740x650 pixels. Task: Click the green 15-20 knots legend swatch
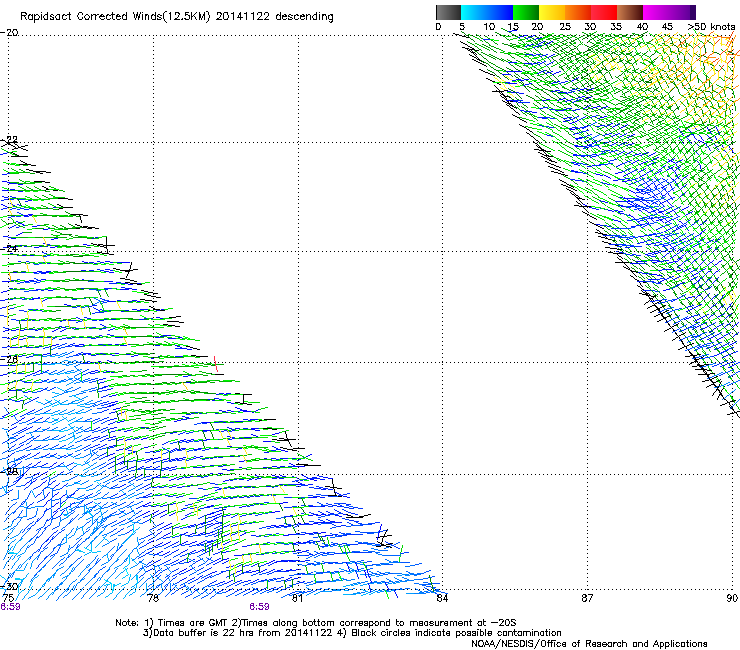tap(526, 12)
